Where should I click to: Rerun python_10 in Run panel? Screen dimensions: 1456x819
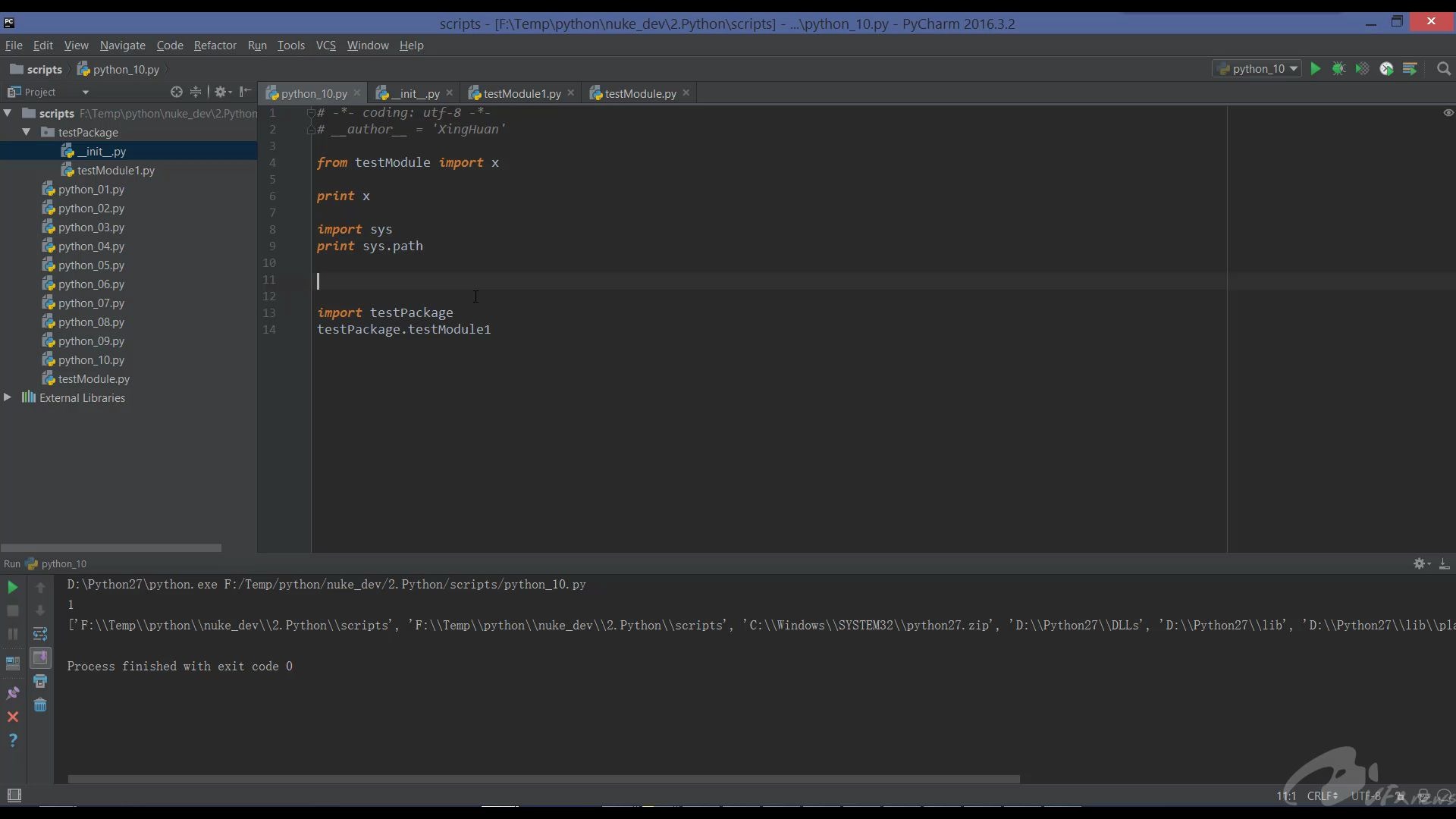[x=12, y=587]
